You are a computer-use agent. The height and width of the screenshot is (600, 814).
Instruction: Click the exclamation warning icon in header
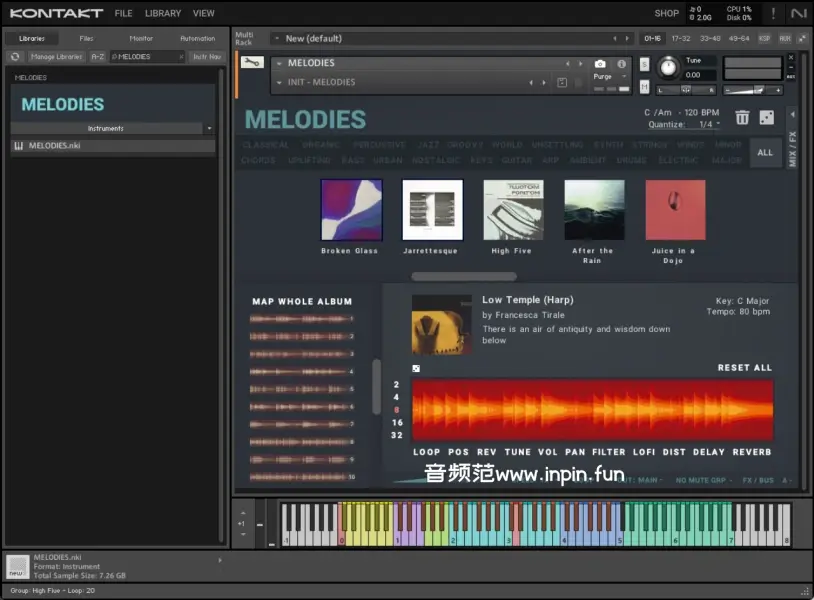coord(772,13)
